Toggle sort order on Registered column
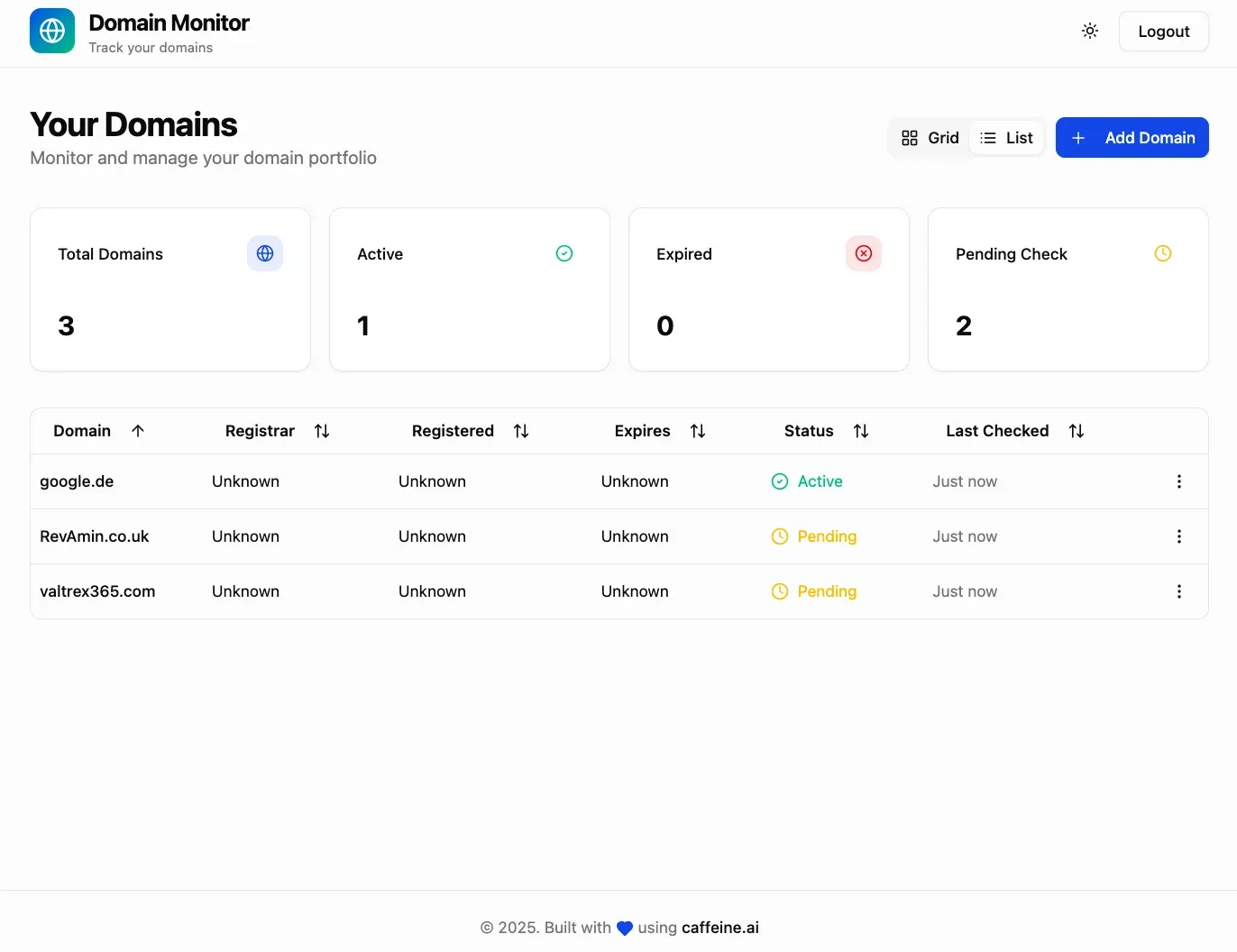The image size is (1237, 952). (x=521, y=431)
